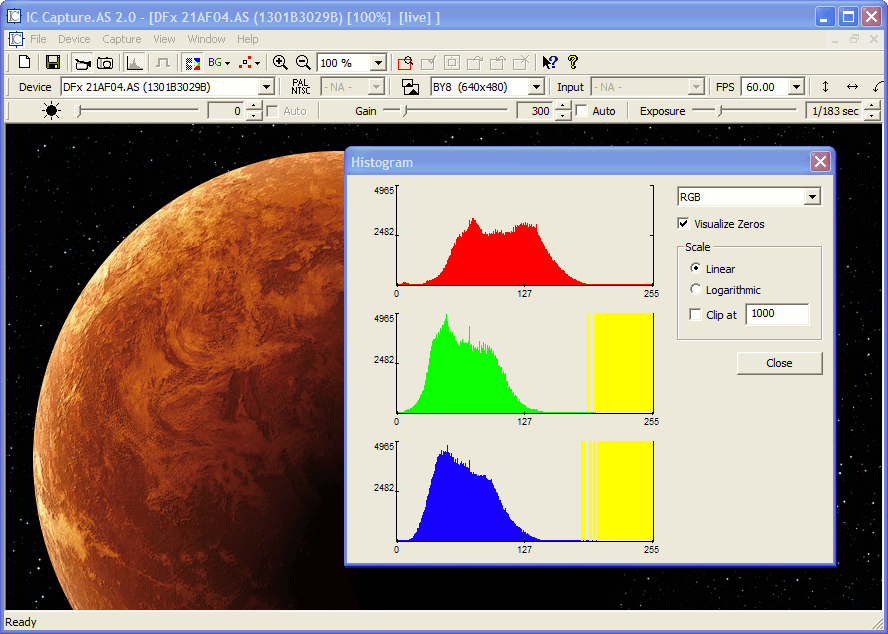Click the Gain slider handle
The image size is (888, 634).
click(x=404, y=110)
